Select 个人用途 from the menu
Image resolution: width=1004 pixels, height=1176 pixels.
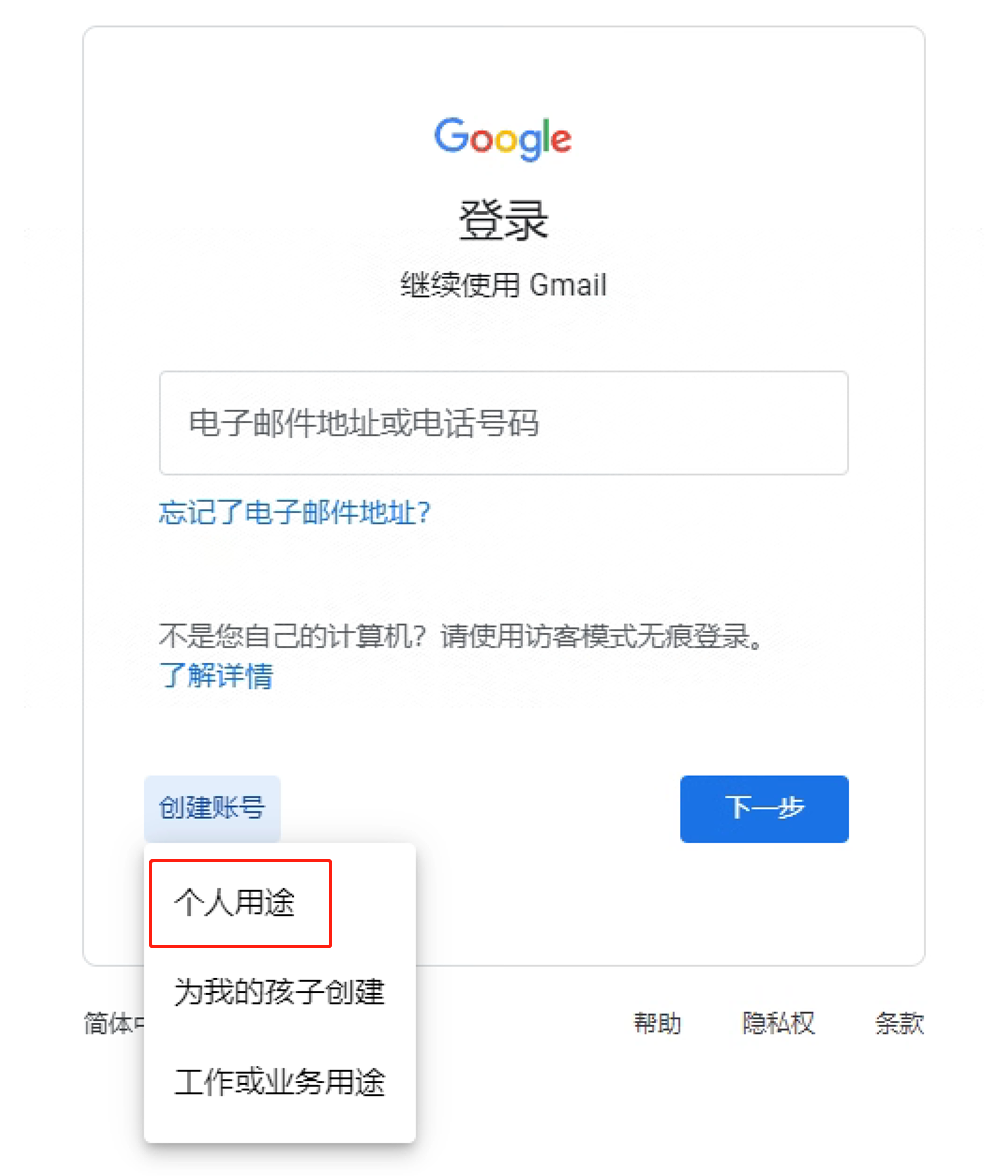click(x=240, y=903)
